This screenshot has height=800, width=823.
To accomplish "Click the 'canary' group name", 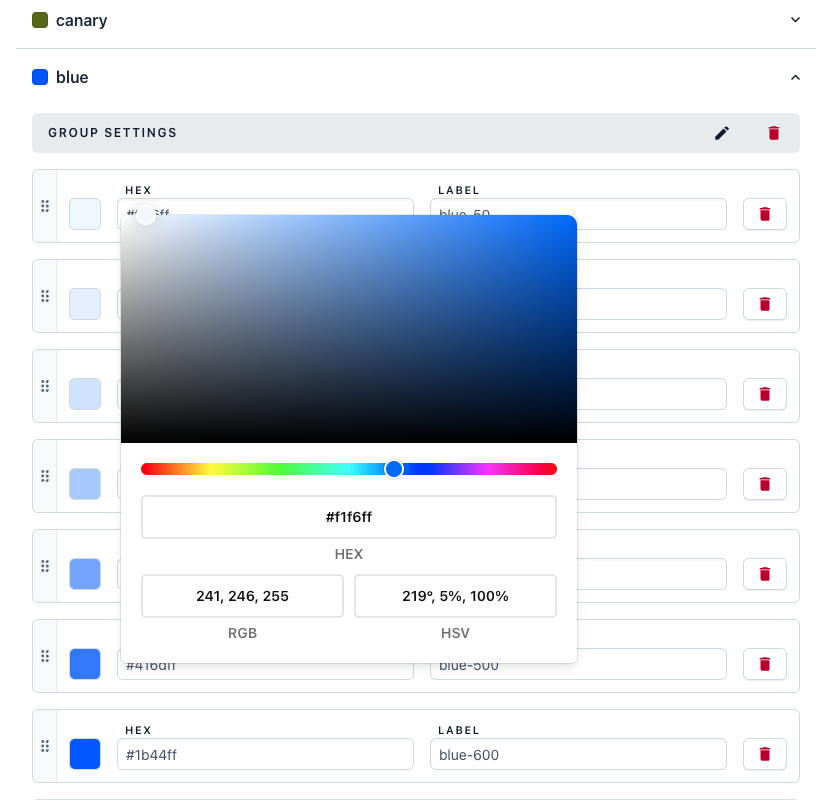I will pyautogui.click(x=81, y=20).
